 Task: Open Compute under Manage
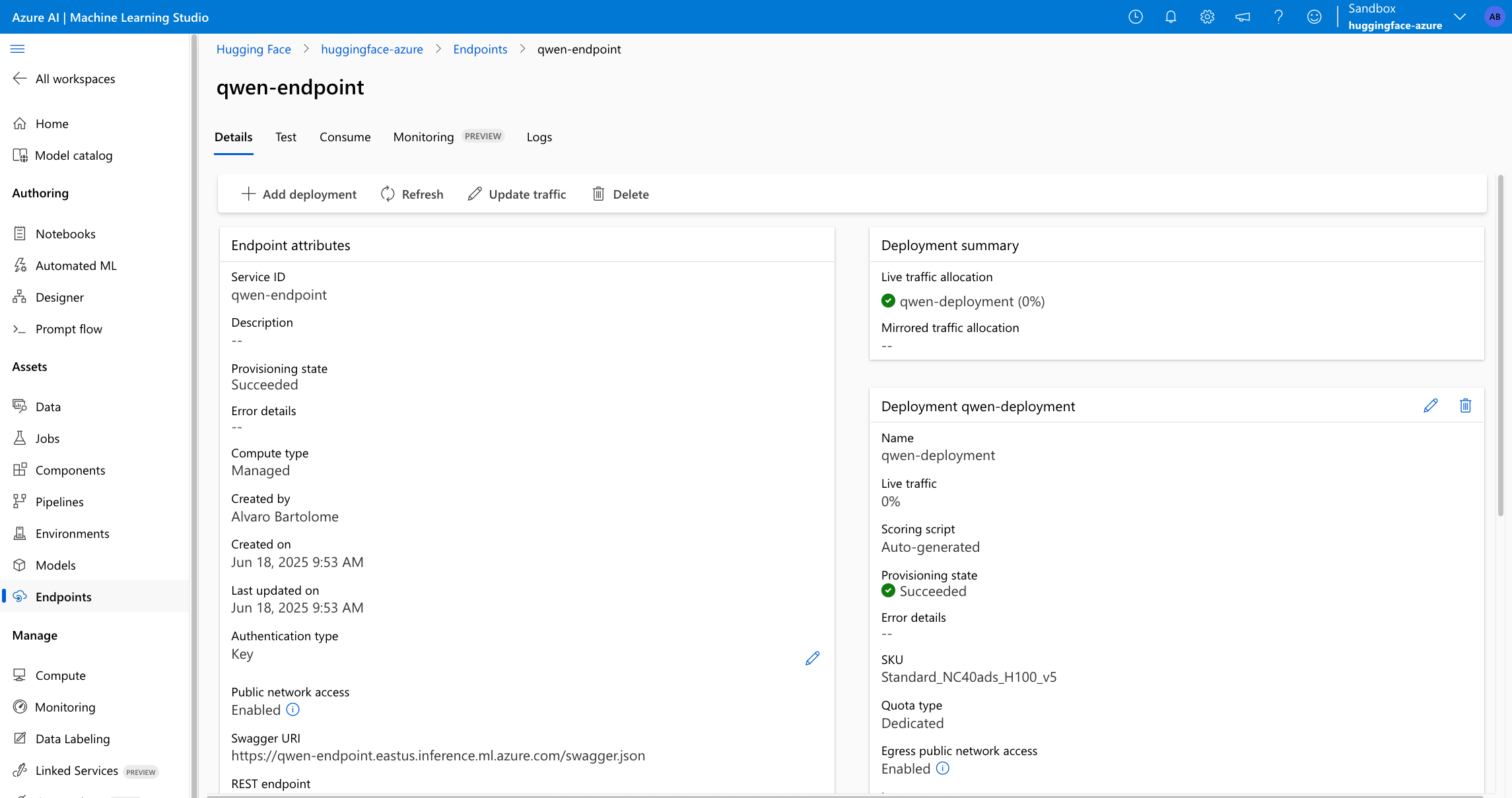click(60, 675)
